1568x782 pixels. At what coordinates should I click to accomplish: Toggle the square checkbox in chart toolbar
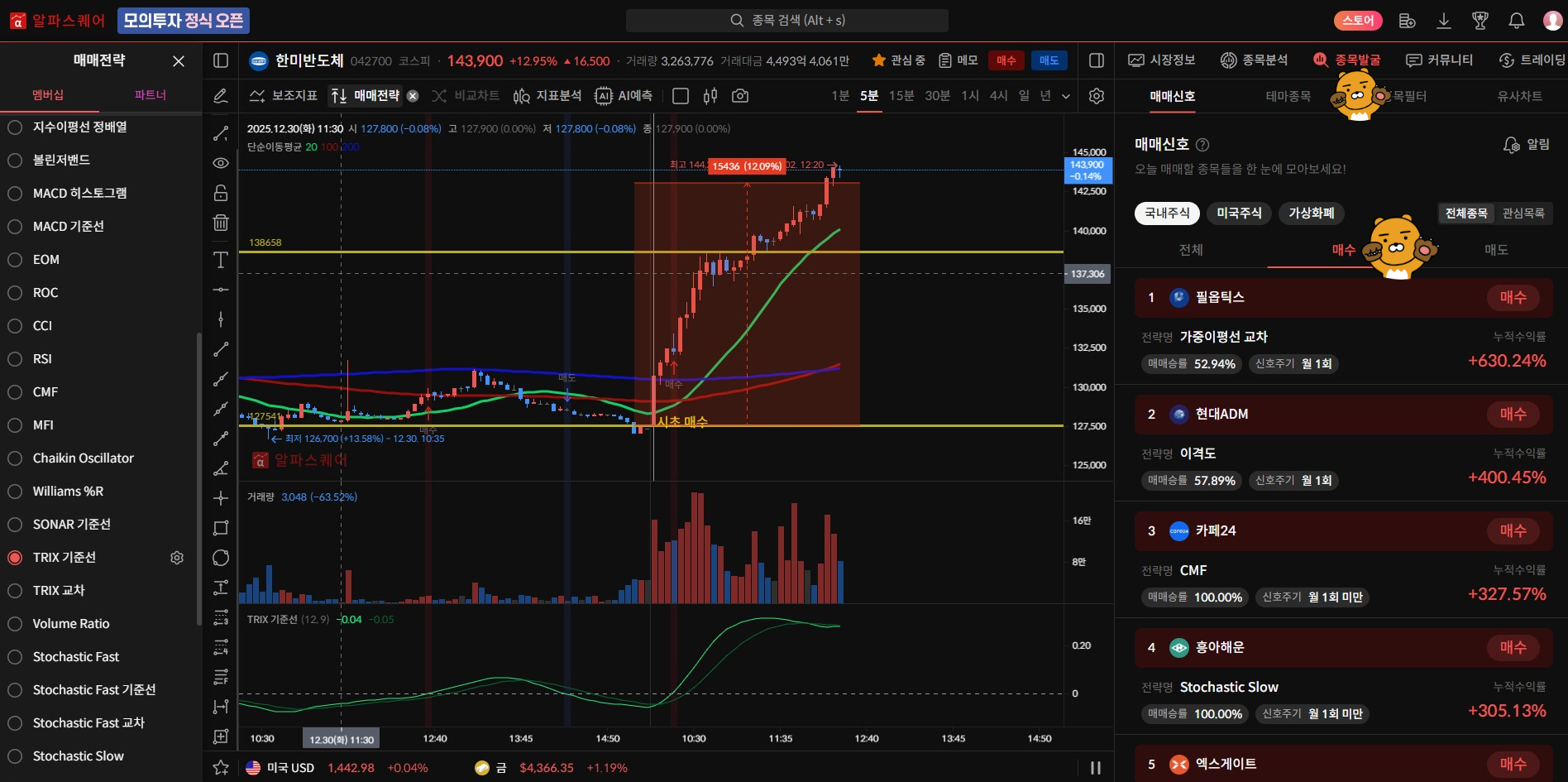(x=681, y=96)
